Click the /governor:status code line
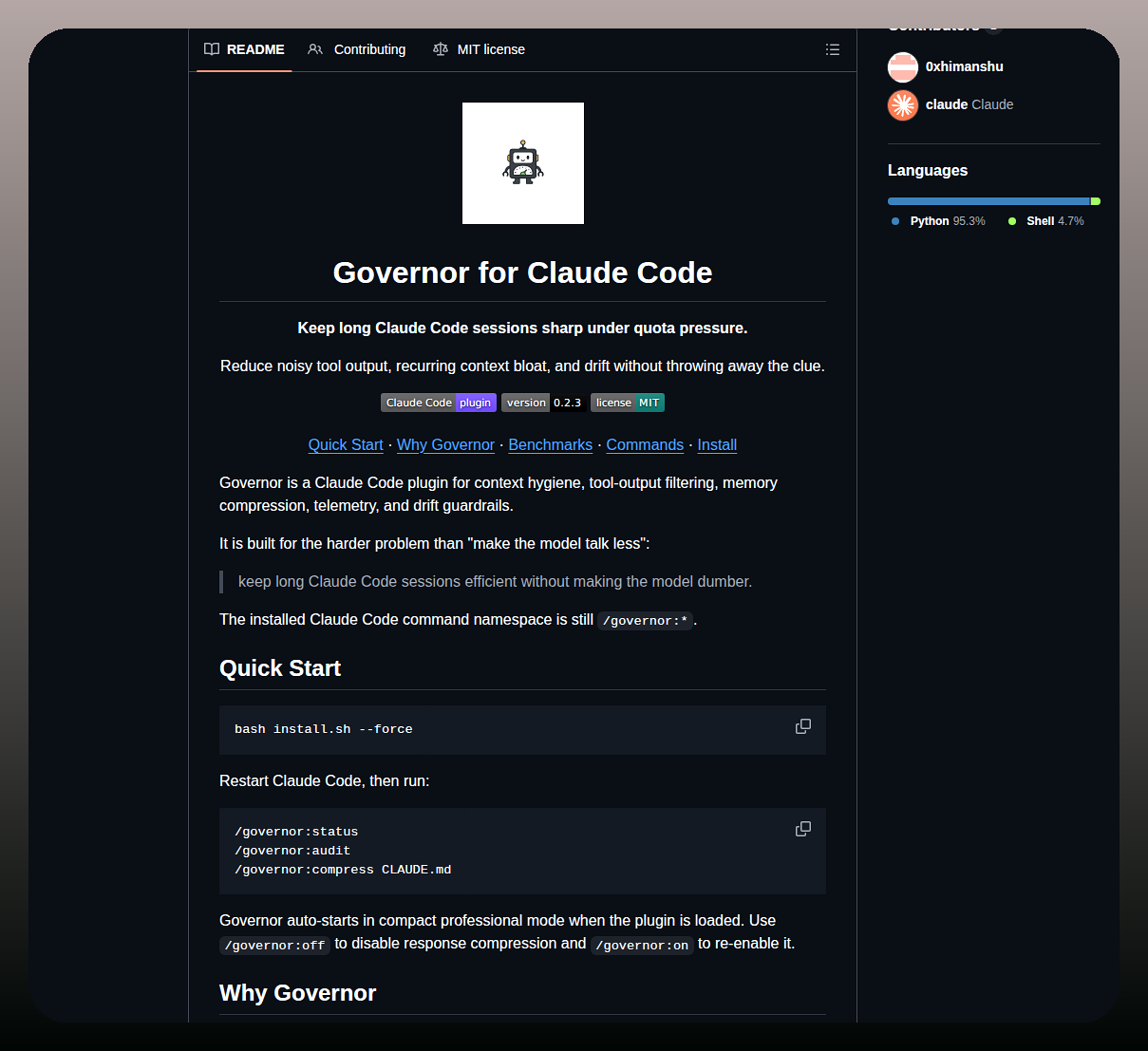 click(296, 832)
